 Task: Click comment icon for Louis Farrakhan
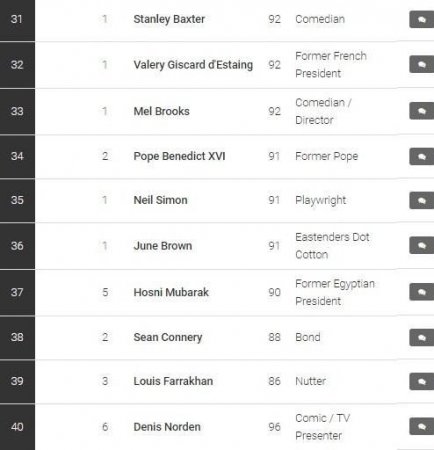(422, 381)
